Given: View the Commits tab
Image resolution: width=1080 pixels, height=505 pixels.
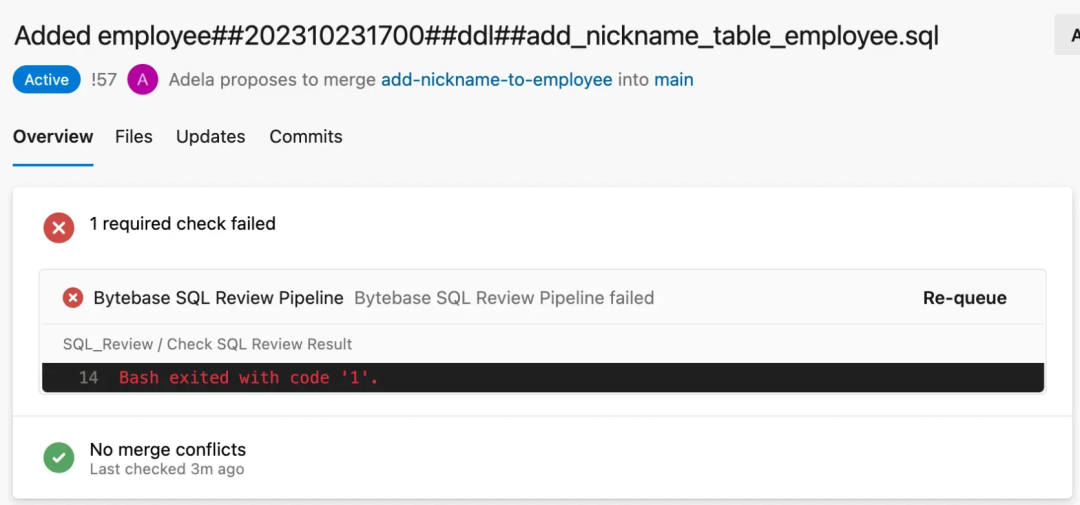Looking at the screenshot, I should pyautogui.click(x=306, y=136).
